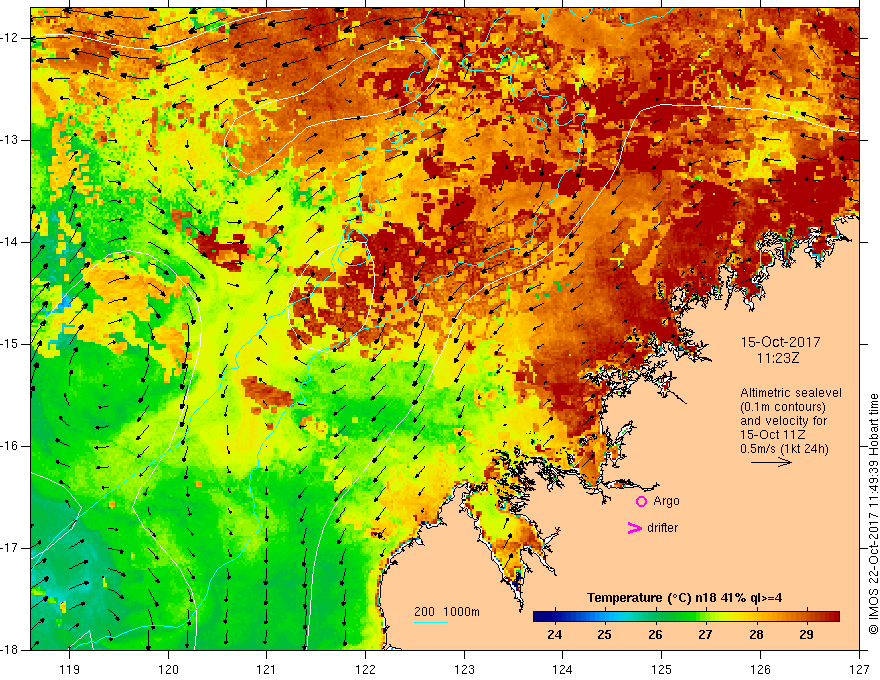Click the magenta Argo circle legend symbol
This screenshot has height=680, width=880.
click(x=641, y=502)
